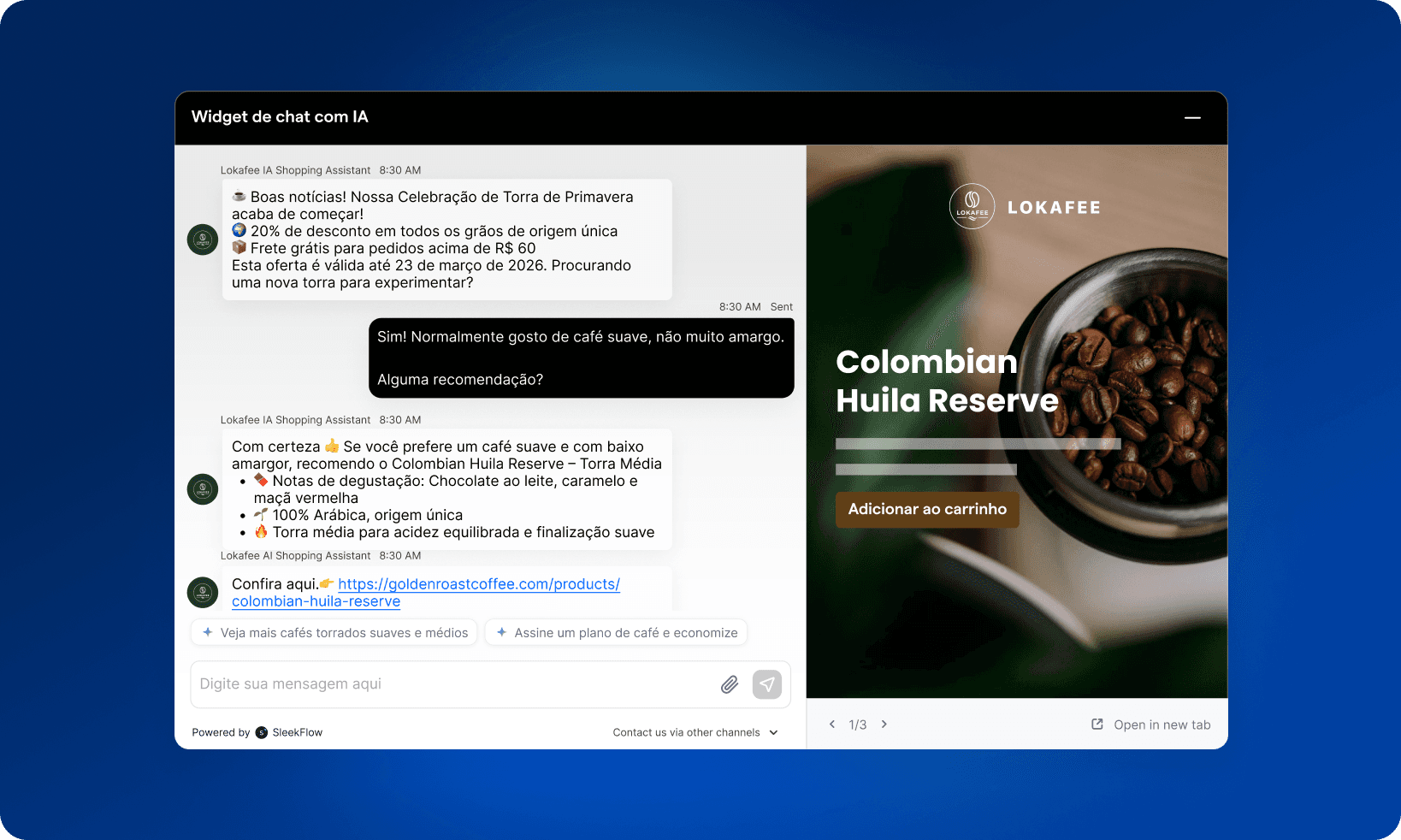The width and height of the screenshot is (1401, 840).
Task: Click the next arrow on the product carousel
Action: point(884,724)
